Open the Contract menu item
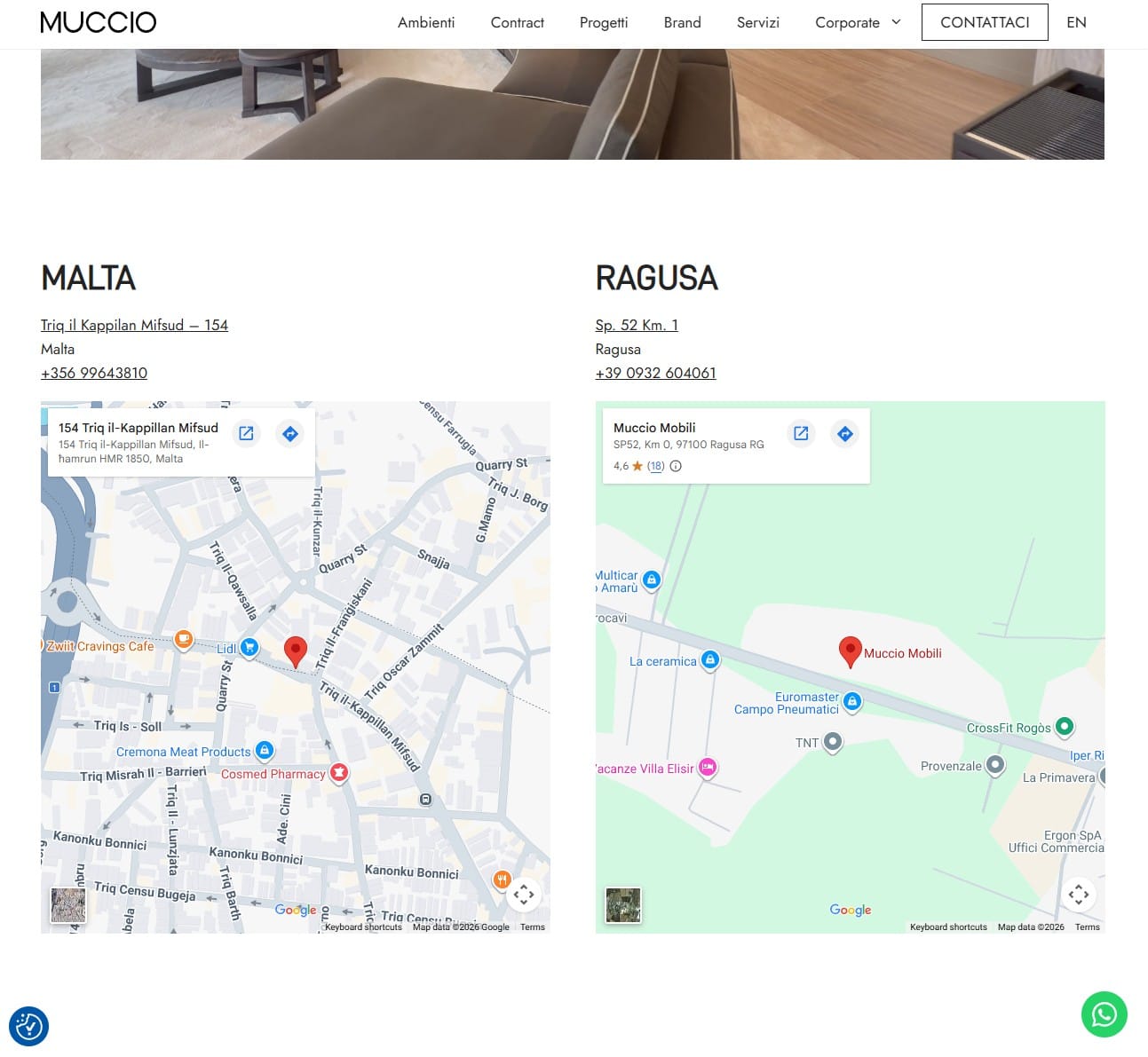 518,22
